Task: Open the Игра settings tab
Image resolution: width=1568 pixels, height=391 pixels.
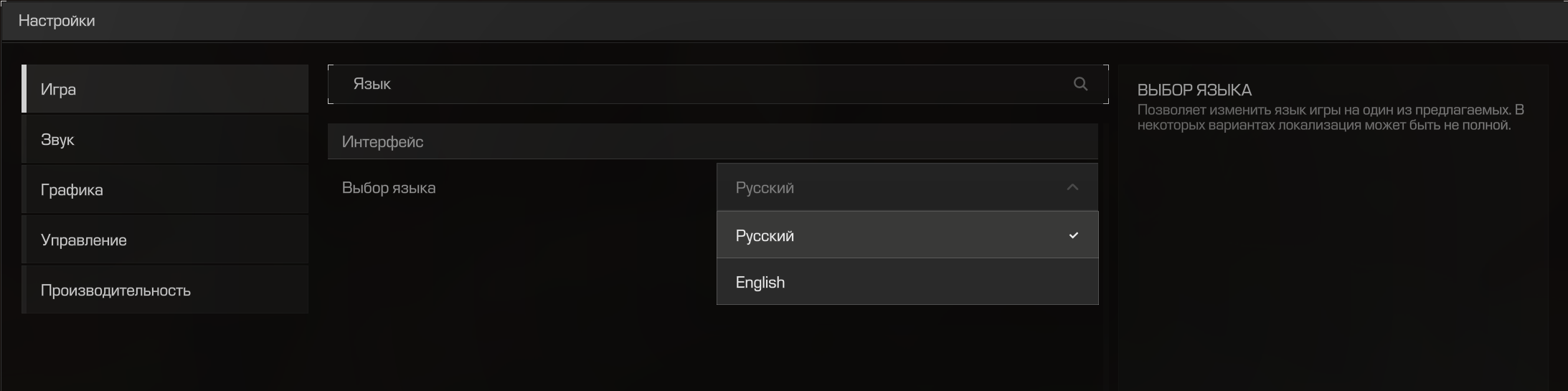Action: click(x=165, y=89)
